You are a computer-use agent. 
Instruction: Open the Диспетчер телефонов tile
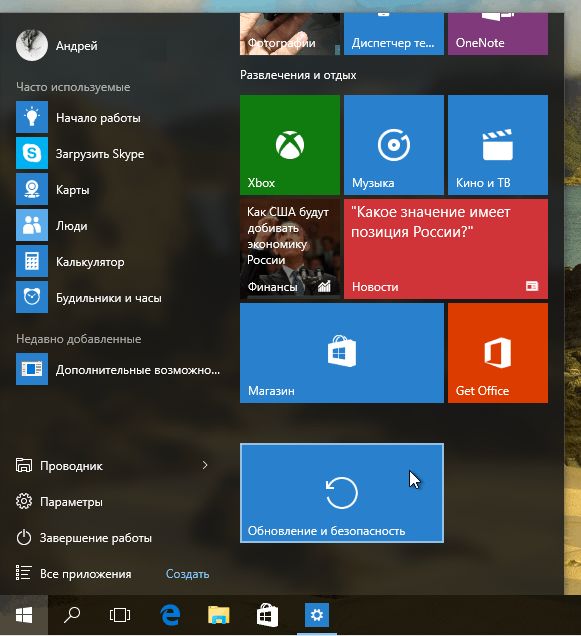click(394, 34)
